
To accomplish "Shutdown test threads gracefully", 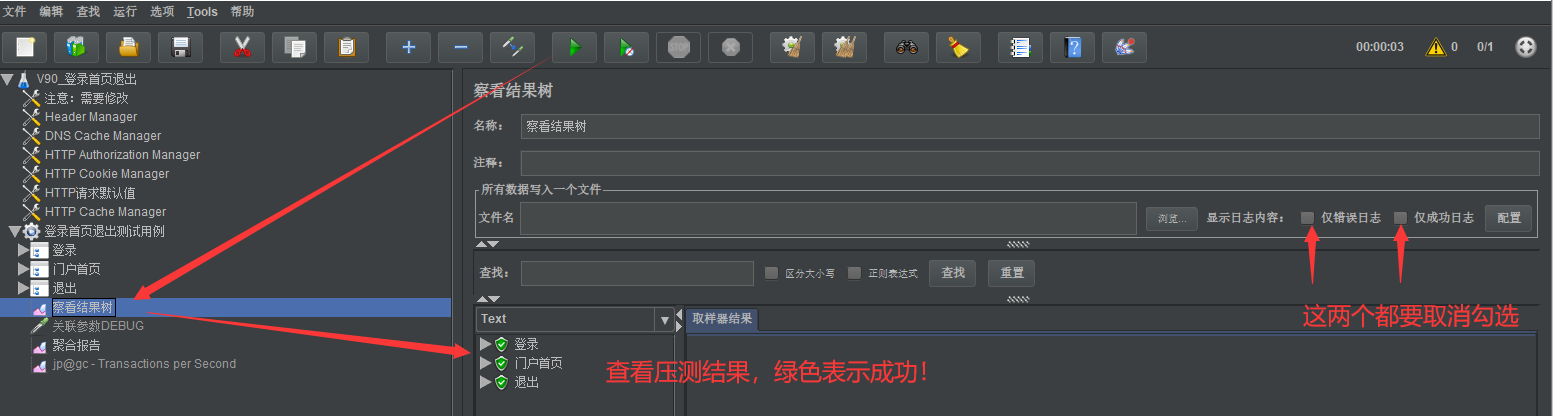I will point(730,47).
